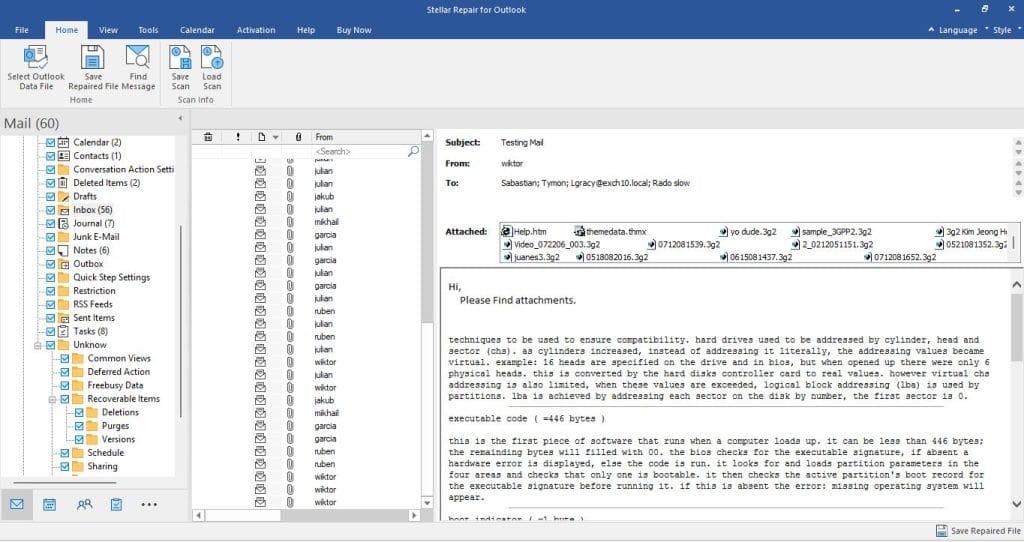Uncheck Deleted Items (2) checkbox
The width and height of the screenshot is (1024, 542).
(x=50, y=183)
